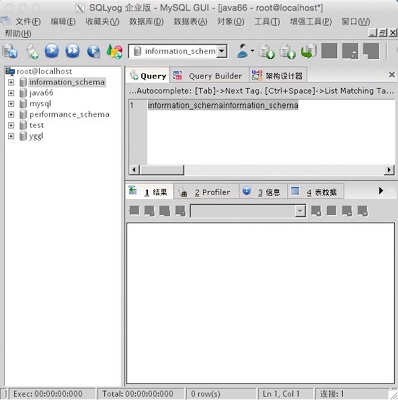This screenshot has width=398, height=400.
Task: Open the user manager icon
Action: pyautogui.click(x=244, y=51)
